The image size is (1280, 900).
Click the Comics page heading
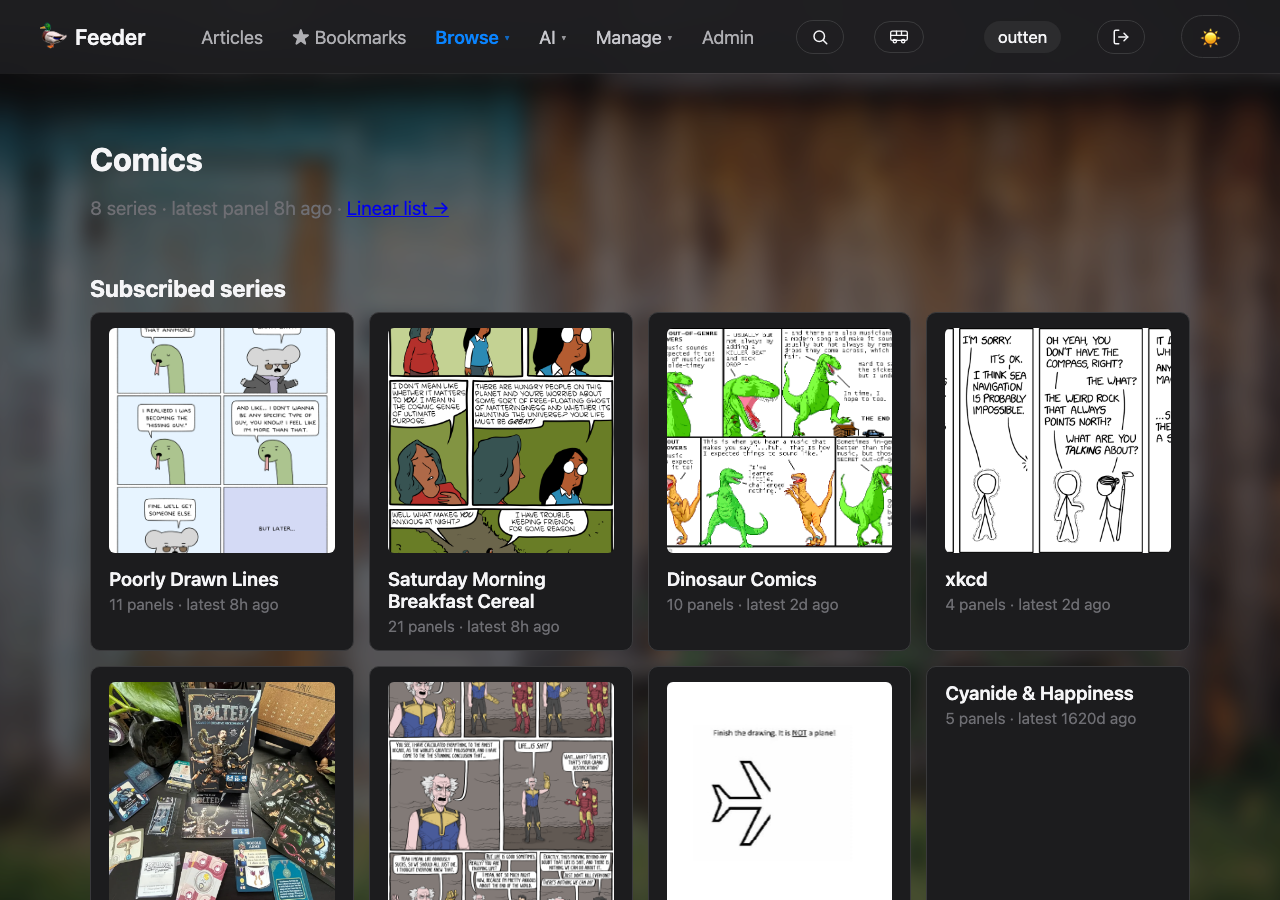click(x=146, y=160)
